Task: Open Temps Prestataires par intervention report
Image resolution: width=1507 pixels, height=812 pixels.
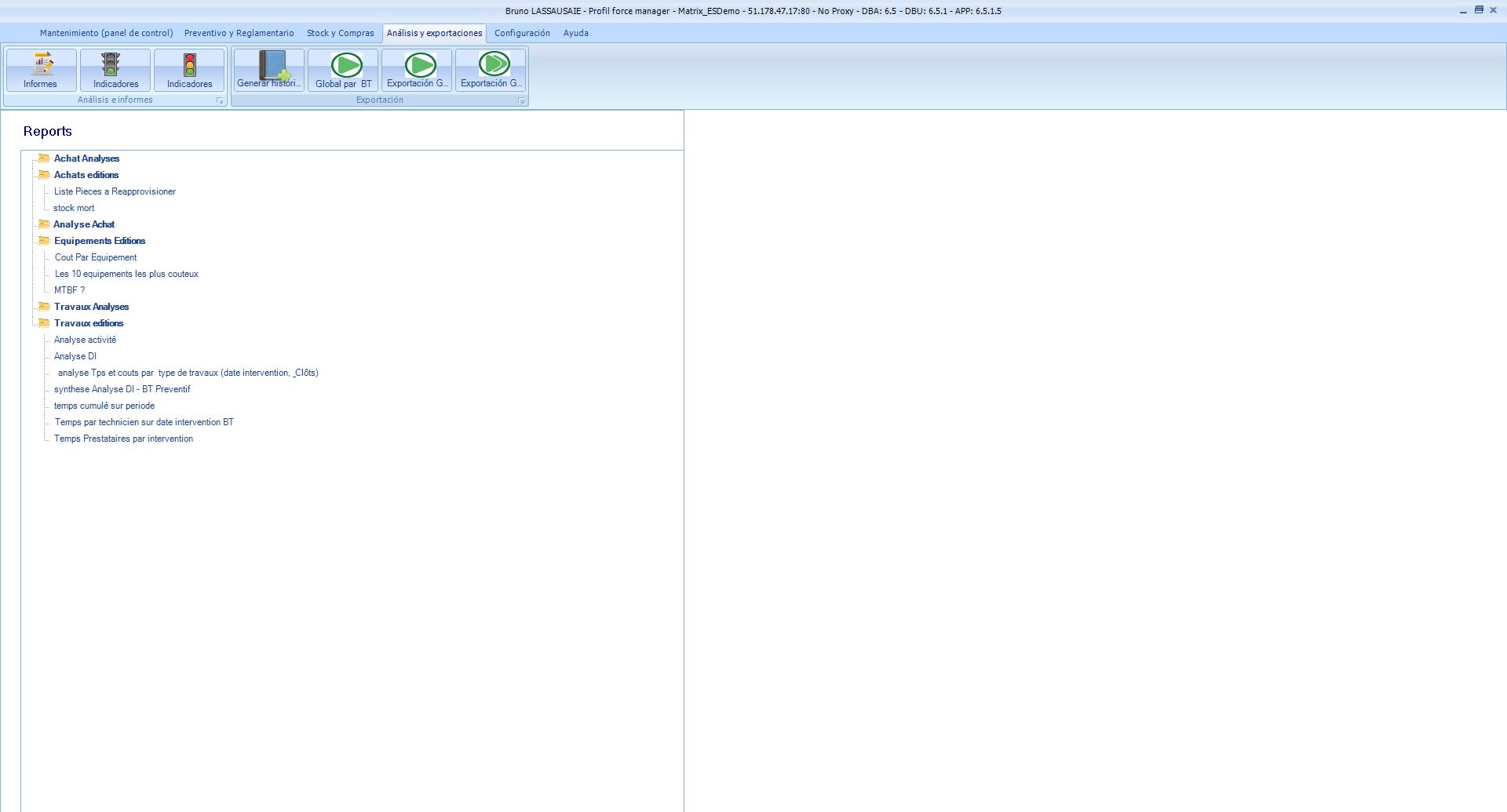Action: (x=123, y=439)
